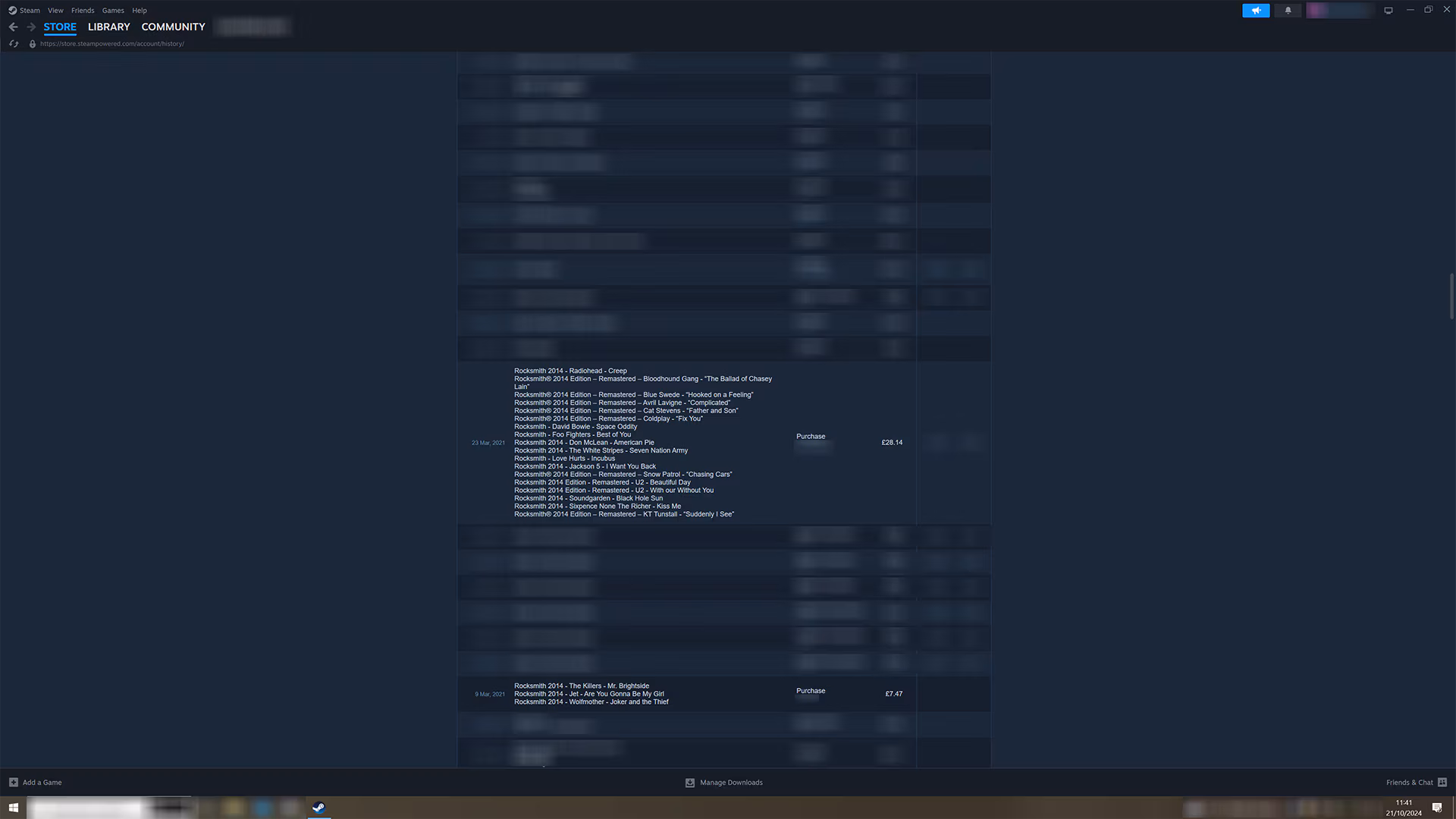Screen dimensions: 1456x819
Task: Open the Games menu
Action: 112,10
